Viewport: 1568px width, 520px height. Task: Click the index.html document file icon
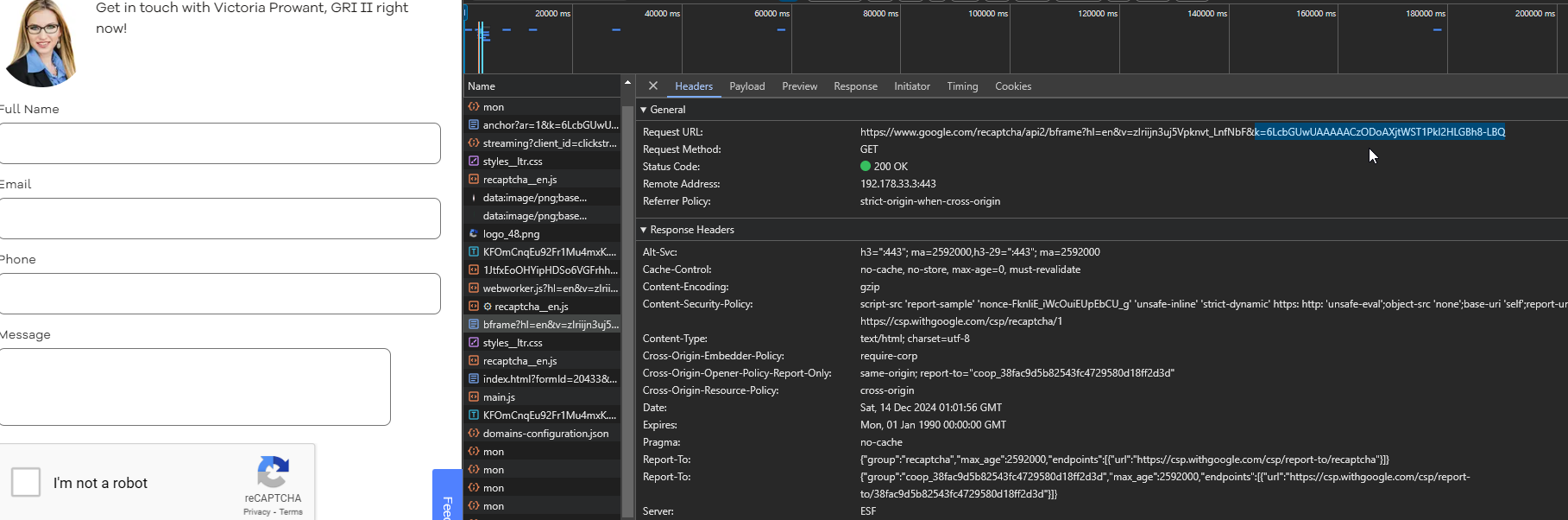click(474, 378)
